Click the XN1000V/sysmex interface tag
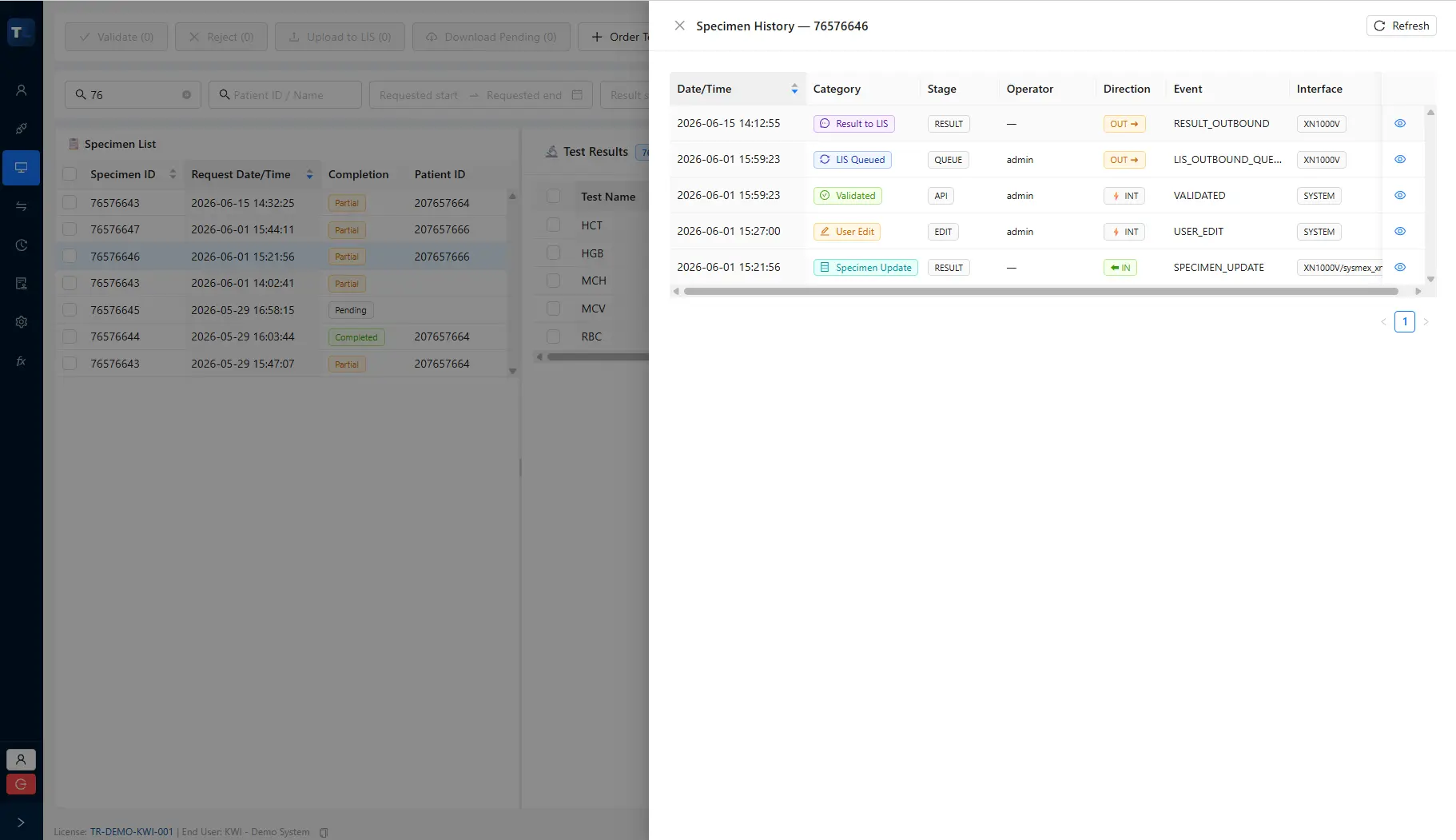This screenshot has width=1456, height=840. [x=1339, y=268]
